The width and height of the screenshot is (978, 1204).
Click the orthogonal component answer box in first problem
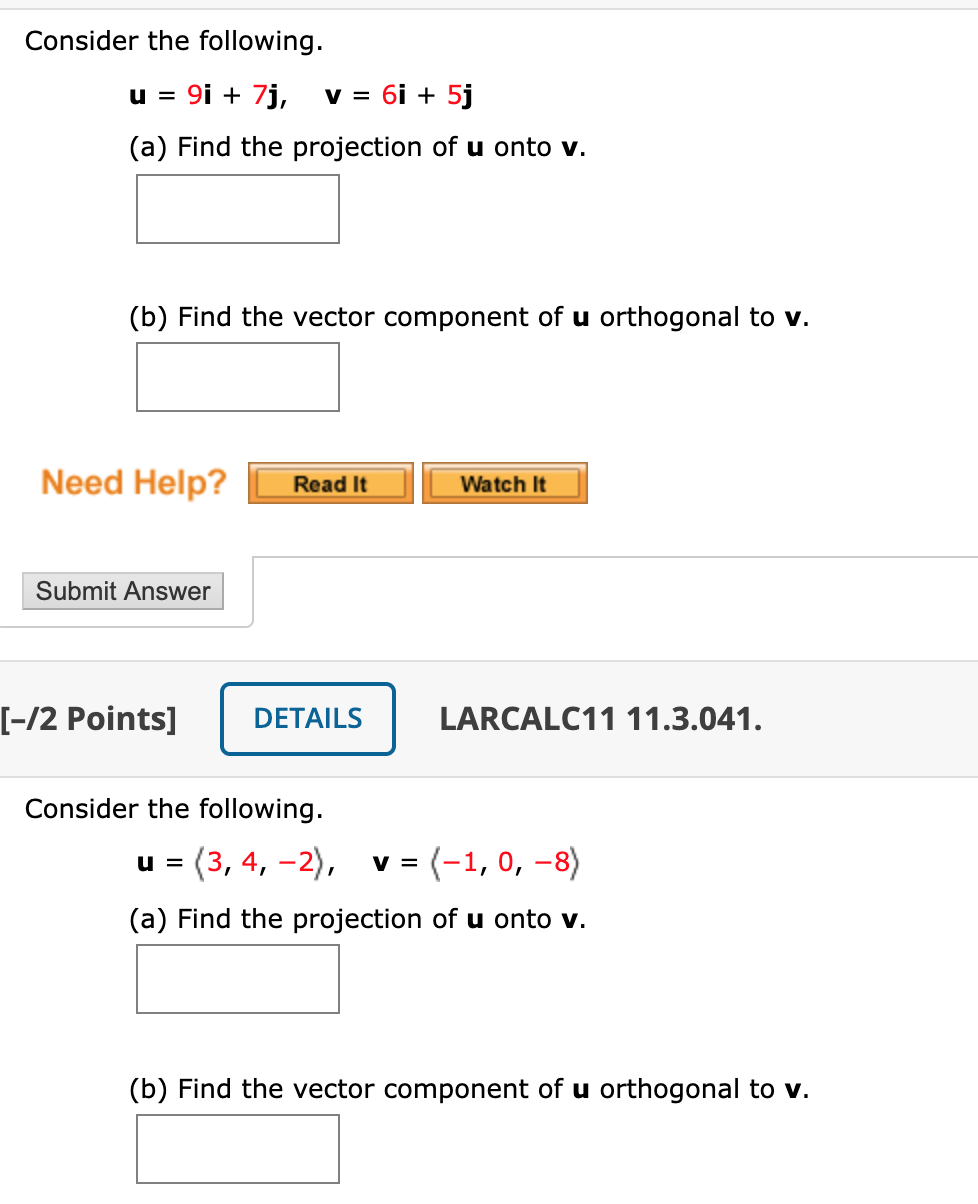coord(237,376)
